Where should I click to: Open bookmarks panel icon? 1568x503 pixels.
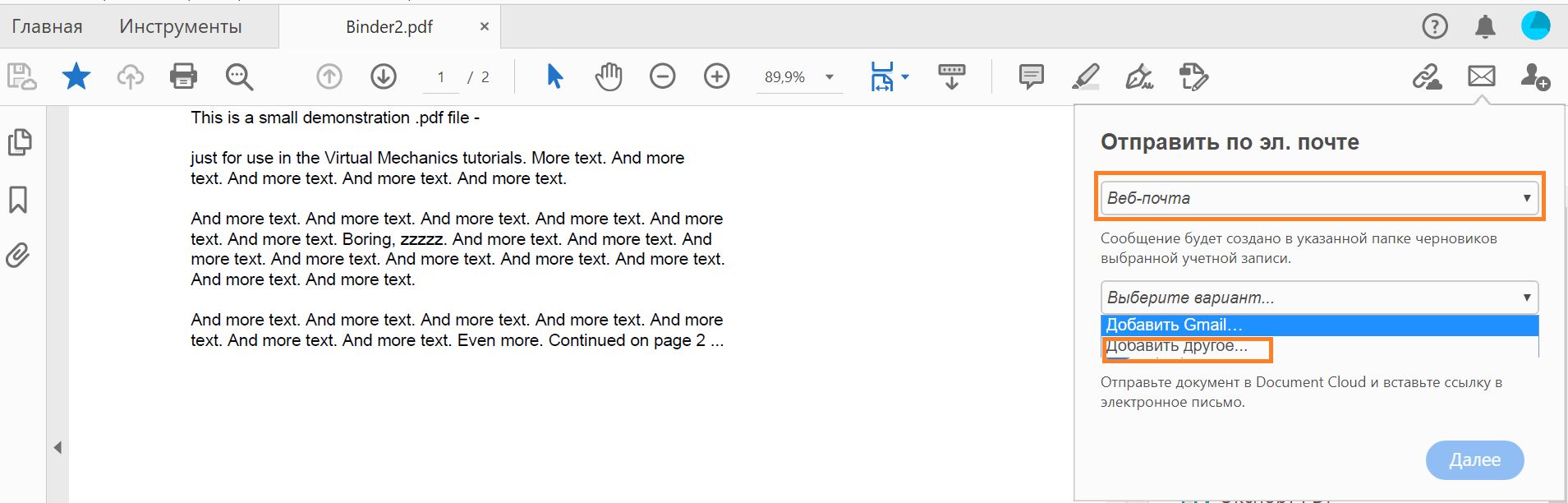18,200
